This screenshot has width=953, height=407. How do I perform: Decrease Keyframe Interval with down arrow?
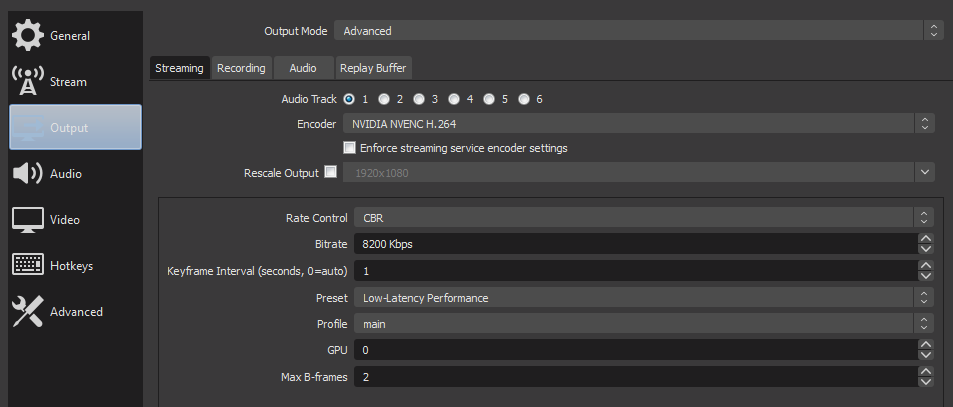point(926,276)
